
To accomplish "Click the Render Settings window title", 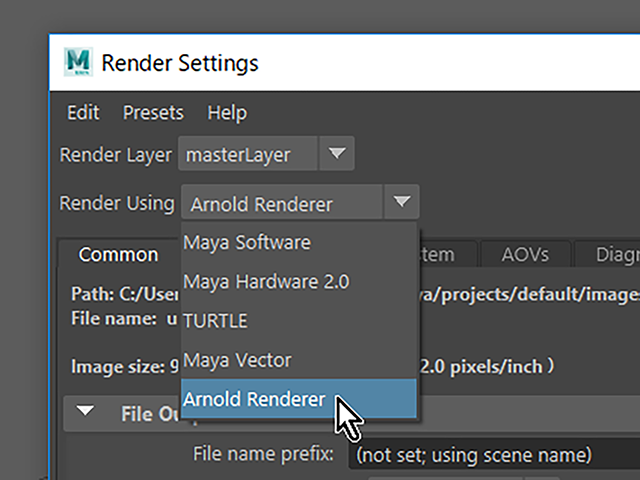I will [180, 63].
